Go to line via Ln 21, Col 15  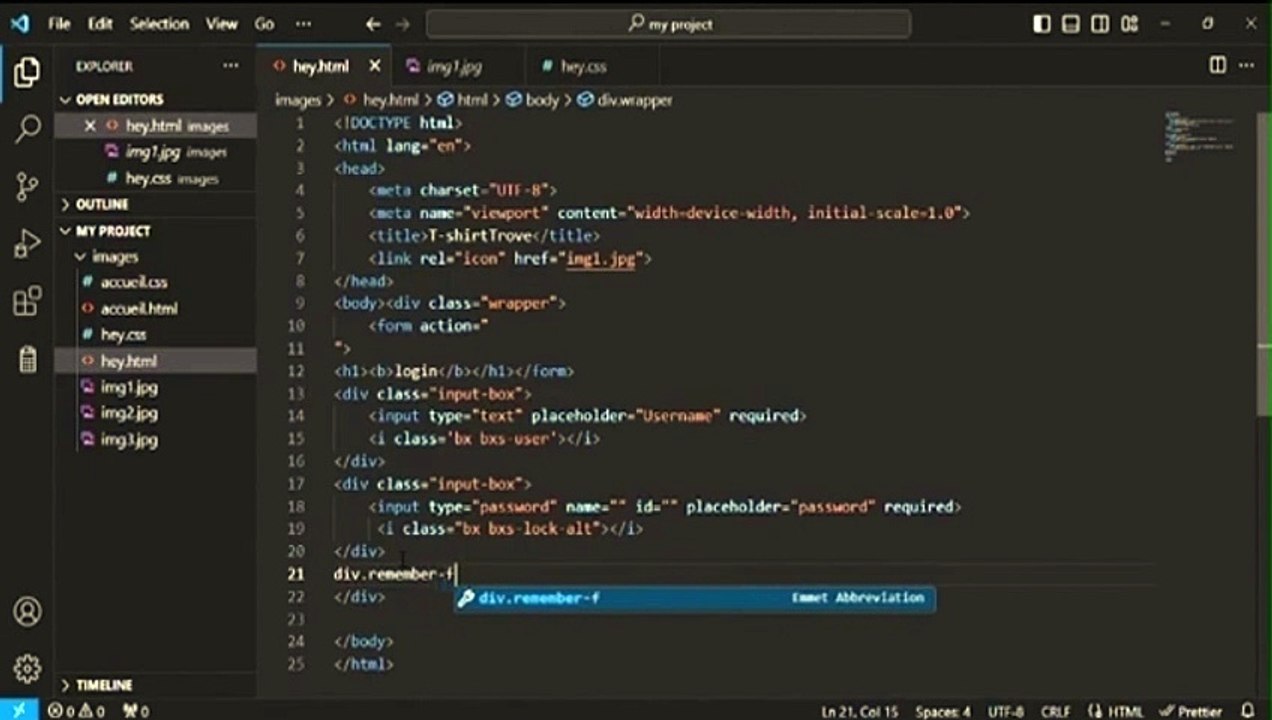tap(860, 711)
